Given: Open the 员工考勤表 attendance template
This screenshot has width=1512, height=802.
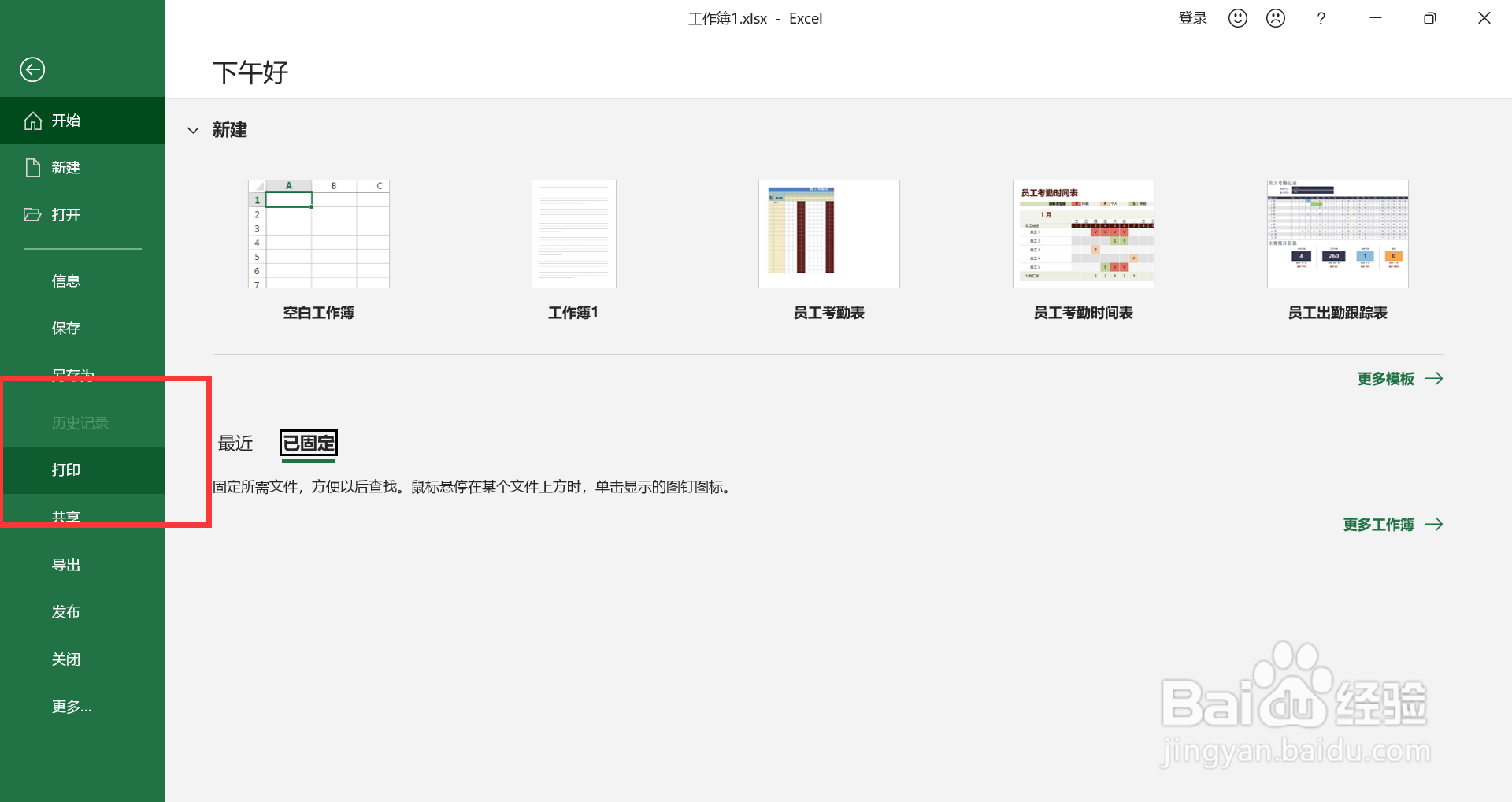Looking at the screenshot, I should [828, 233].
